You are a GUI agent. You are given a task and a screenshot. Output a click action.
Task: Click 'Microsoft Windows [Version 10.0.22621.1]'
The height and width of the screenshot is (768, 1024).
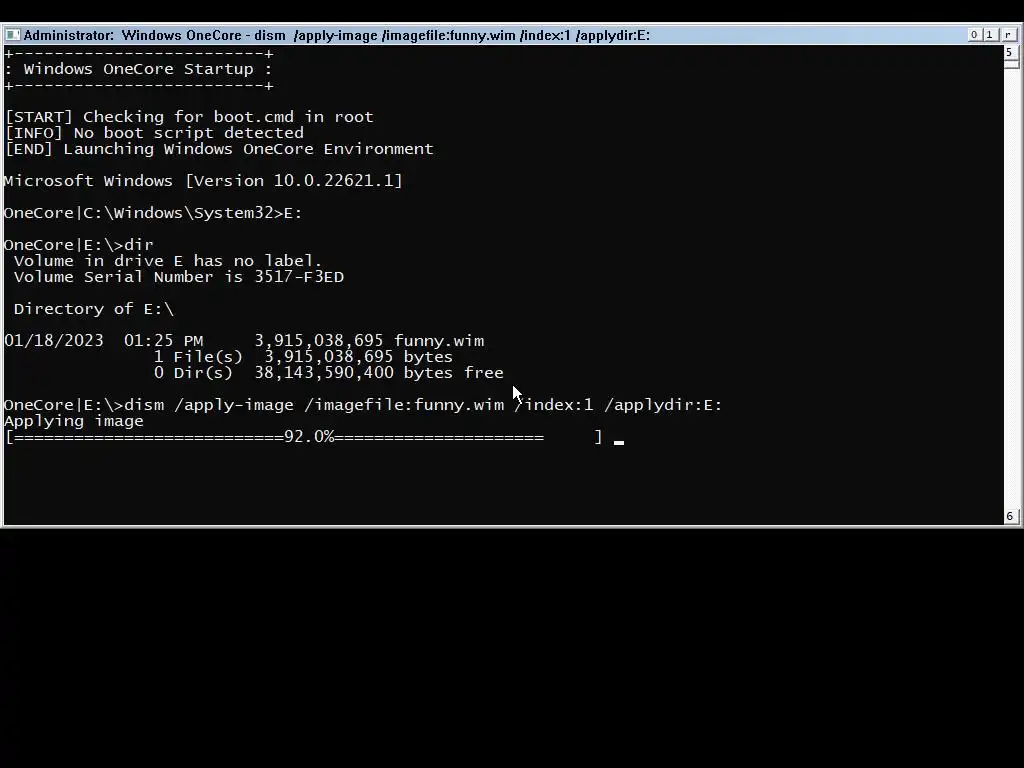tap(203, 181)
